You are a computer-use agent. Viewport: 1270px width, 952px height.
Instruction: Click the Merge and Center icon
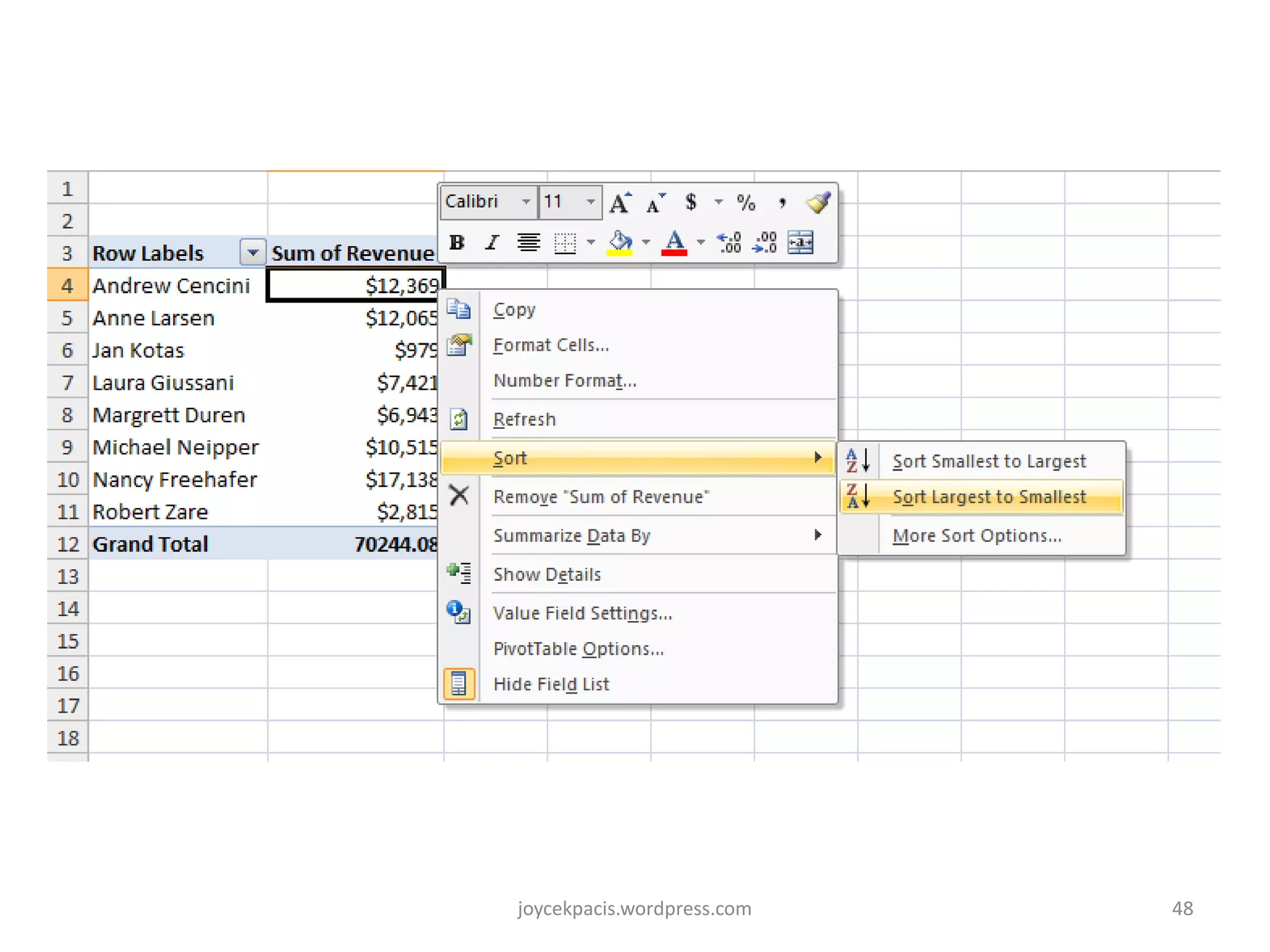coord(801,242)
